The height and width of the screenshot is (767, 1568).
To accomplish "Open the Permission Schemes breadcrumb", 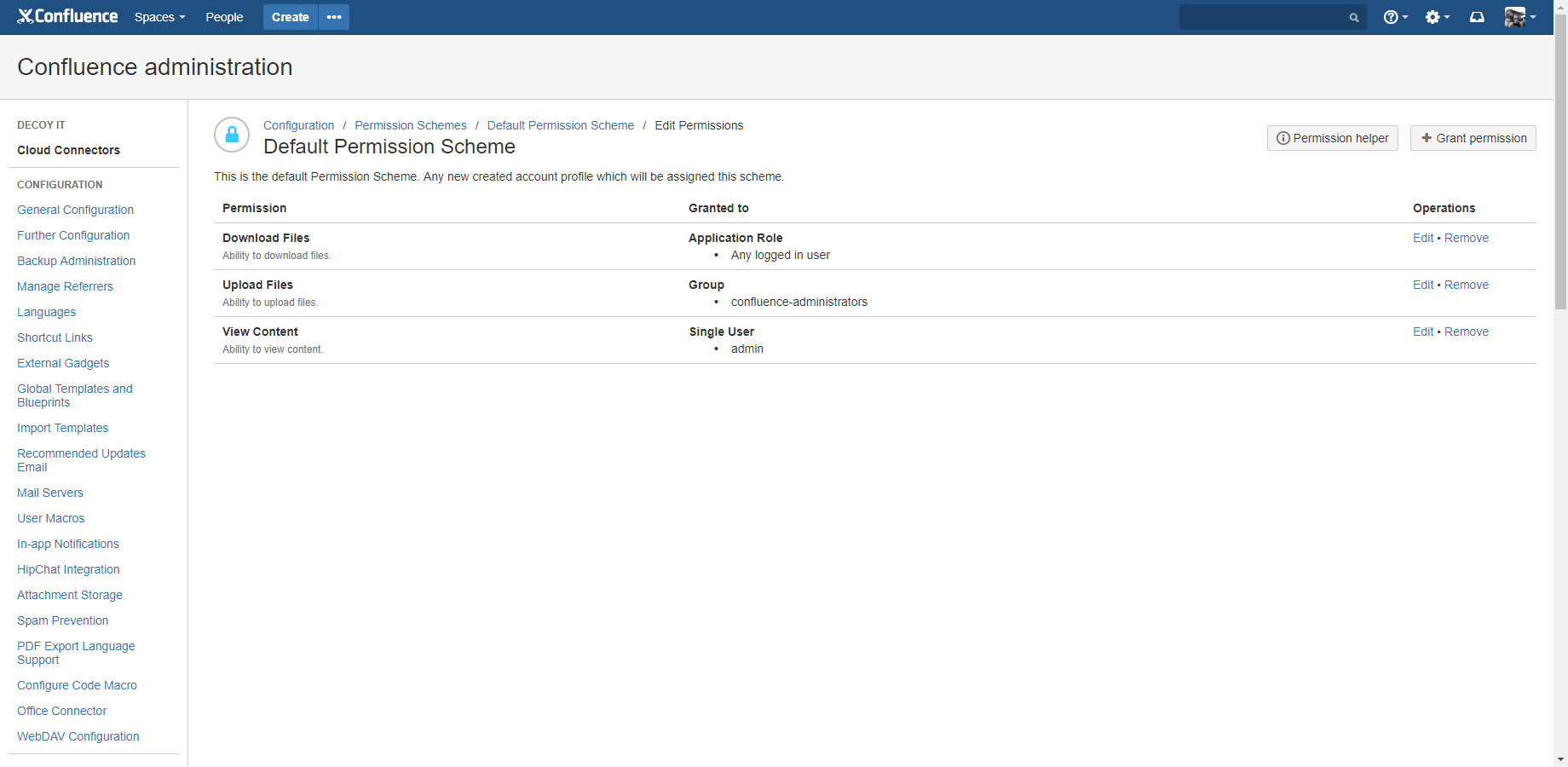I will 411,125.
